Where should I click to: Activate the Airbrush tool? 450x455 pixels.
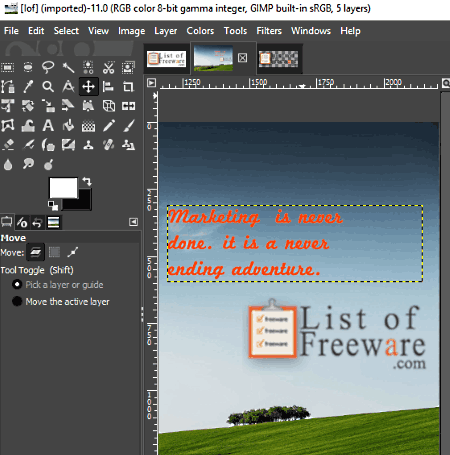[28, 145]
